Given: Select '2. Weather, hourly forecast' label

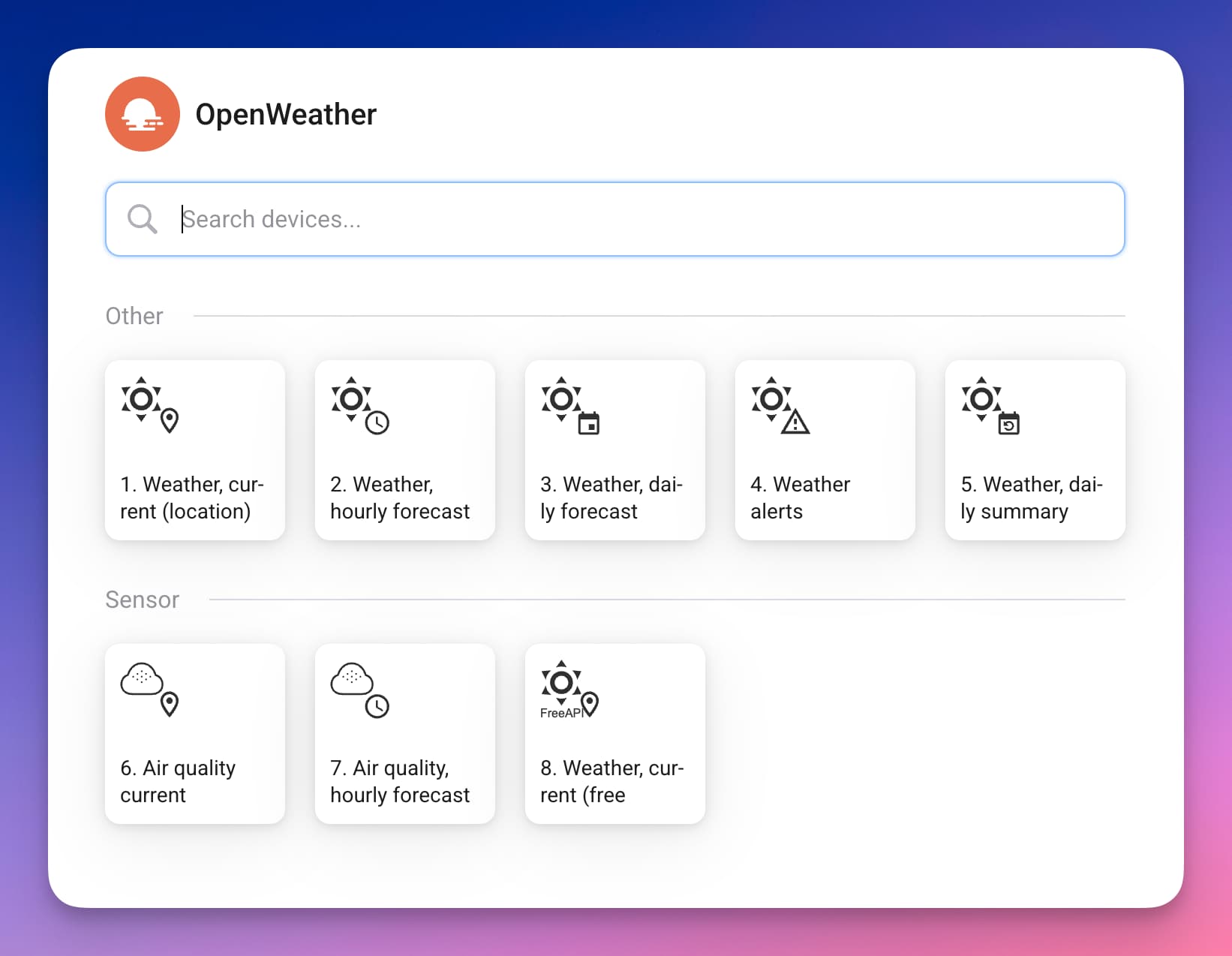Looking at the screenshot, I should 400,498.
